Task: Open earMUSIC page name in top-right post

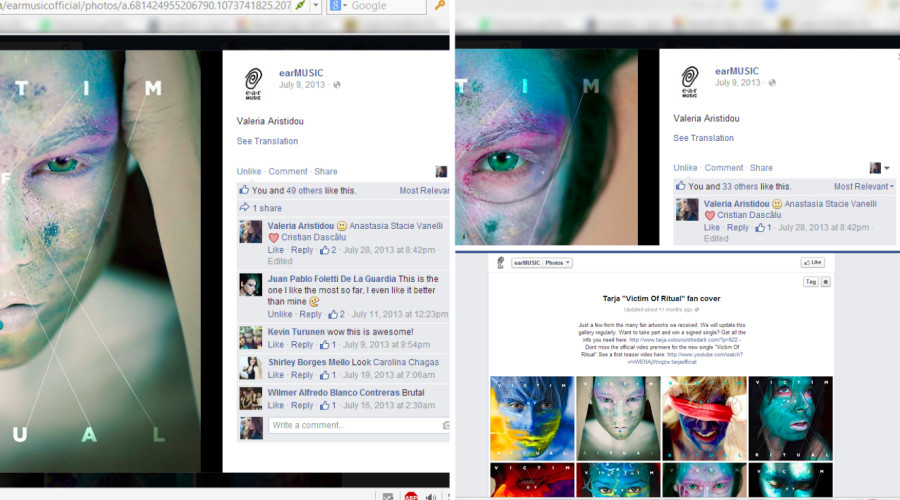Action: (736, 71)
